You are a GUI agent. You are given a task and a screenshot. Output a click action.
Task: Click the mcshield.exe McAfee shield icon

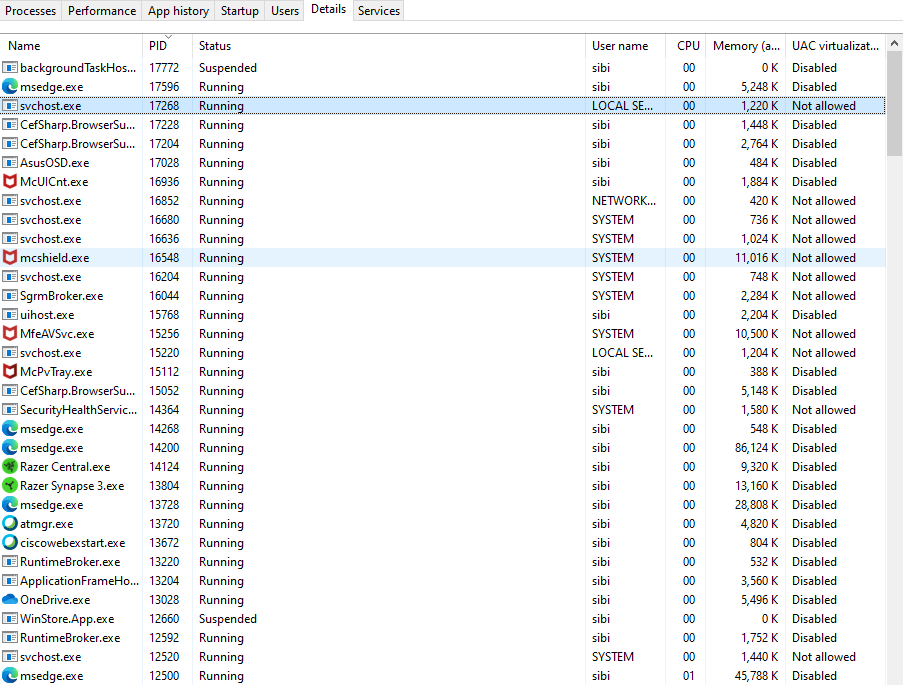point(10,258)
